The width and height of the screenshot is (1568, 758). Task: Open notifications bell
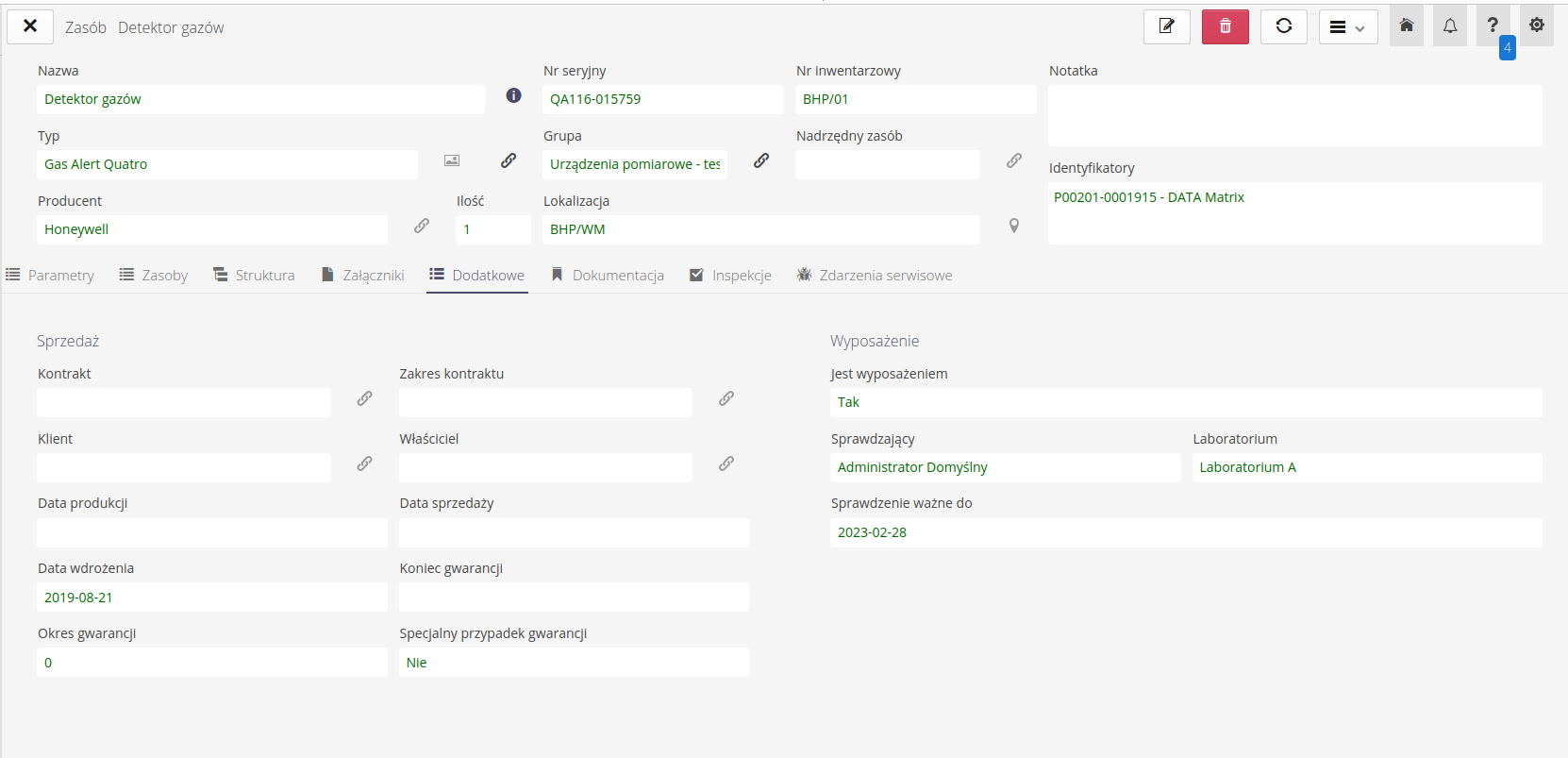coord(1449,25)
